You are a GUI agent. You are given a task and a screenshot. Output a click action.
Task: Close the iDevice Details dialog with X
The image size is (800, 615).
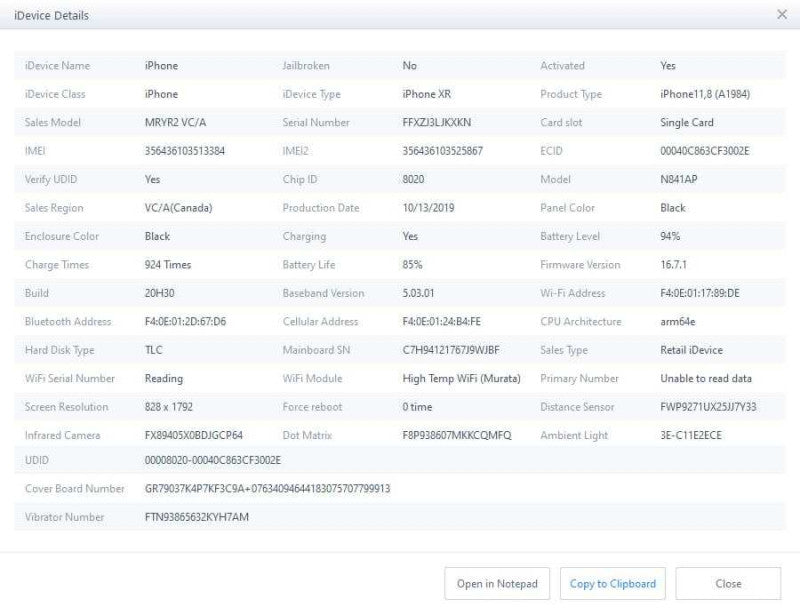pos(782,15)
